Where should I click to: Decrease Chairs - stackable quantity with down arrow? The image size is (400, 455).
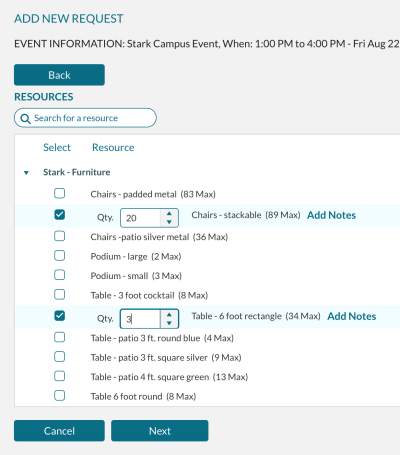169,222
